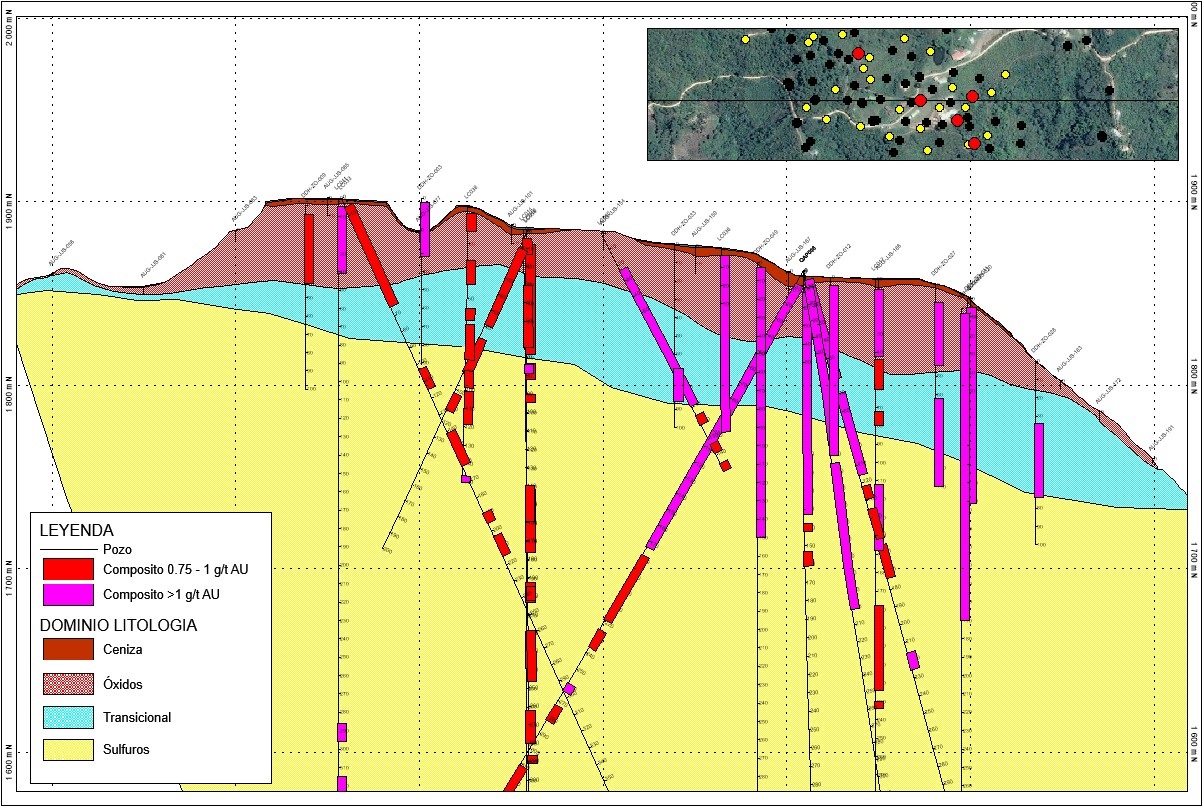Click drillhole label LC036
Image resolution: width=1203 pixels, height=808 pixels.
pos(725,232)
